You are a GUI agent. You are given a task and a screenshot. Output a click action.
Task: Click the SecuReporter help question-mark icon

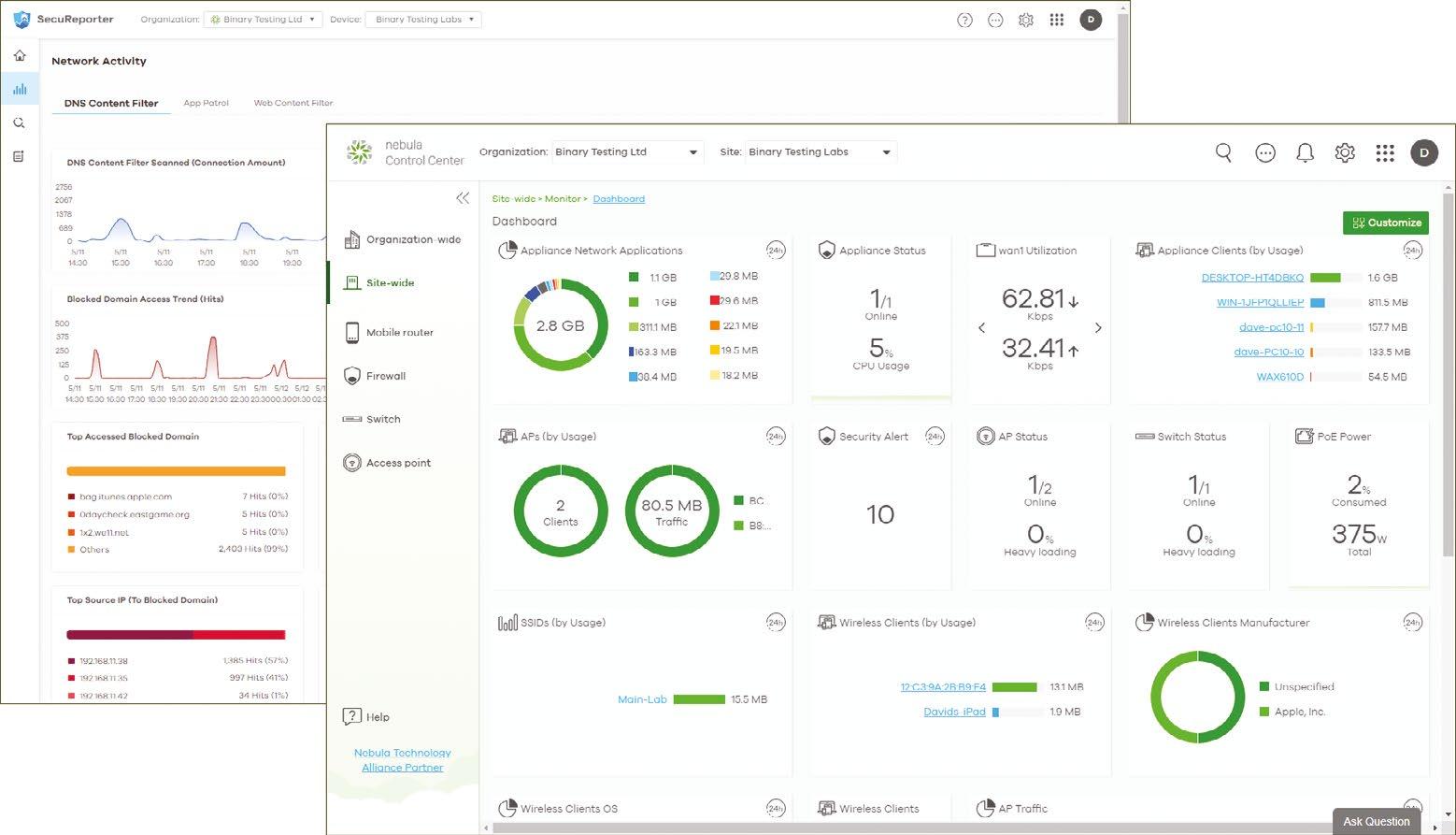(x=964, y=20)
